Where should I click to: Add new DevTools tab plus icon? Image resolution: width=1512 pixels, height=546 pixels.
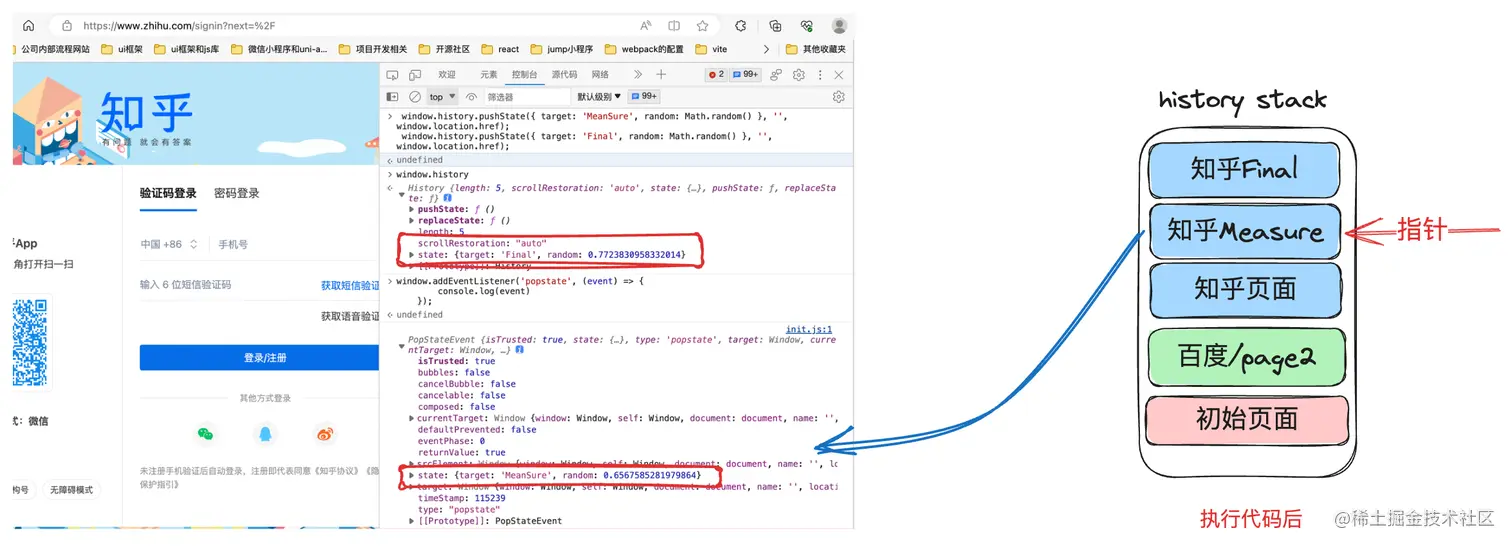click(661, 75)
